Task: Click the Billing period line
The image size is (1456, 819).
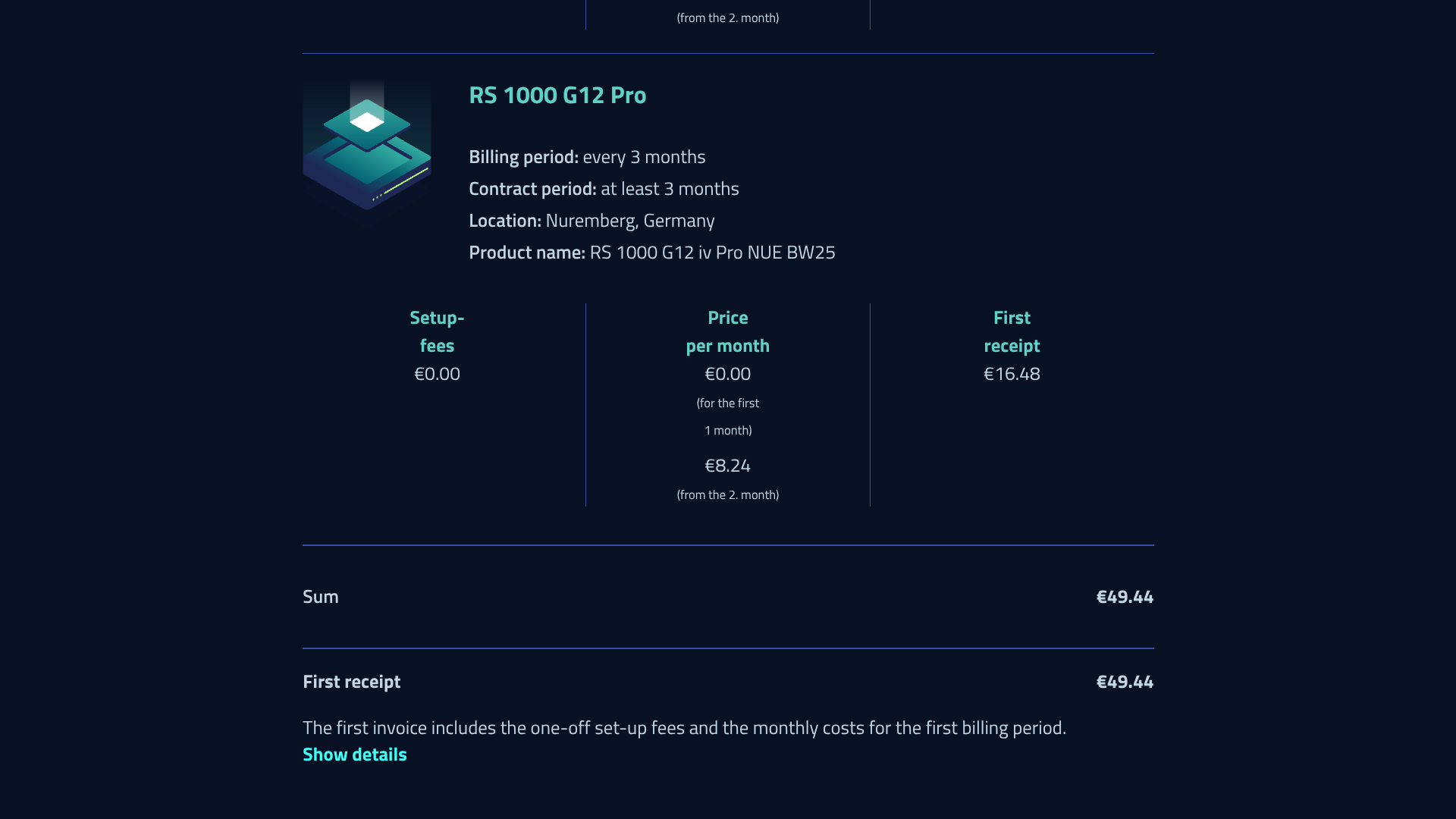Action: click(x=587, y=157)
